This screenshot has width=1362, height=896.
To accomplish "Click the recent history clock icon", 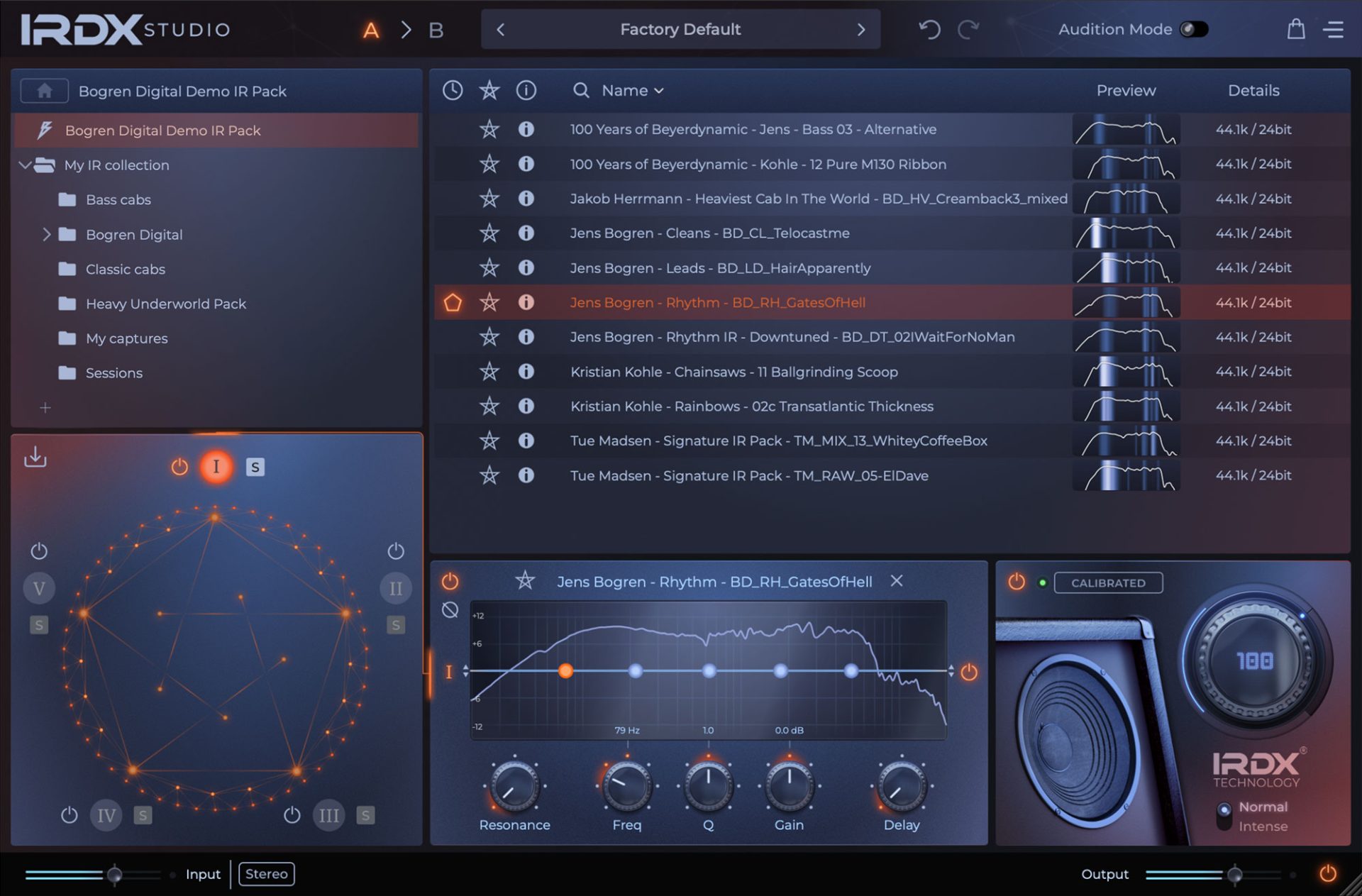I will tap(453, 90).
